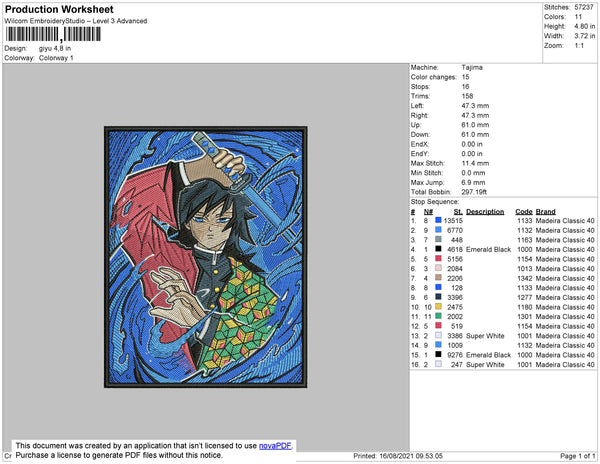
Task: Click the stitch count '1009' in row 14
Action: pos(455,345)
